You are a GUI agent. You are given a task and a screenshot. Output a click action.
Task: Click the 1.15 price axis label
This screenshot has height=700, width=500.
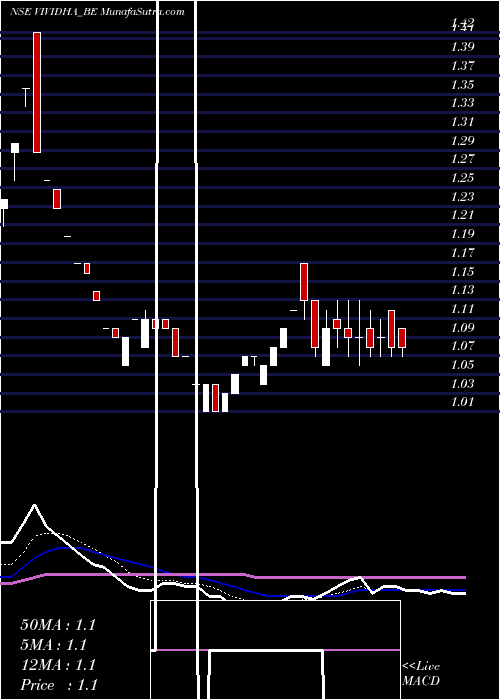[x=462, y=271]
